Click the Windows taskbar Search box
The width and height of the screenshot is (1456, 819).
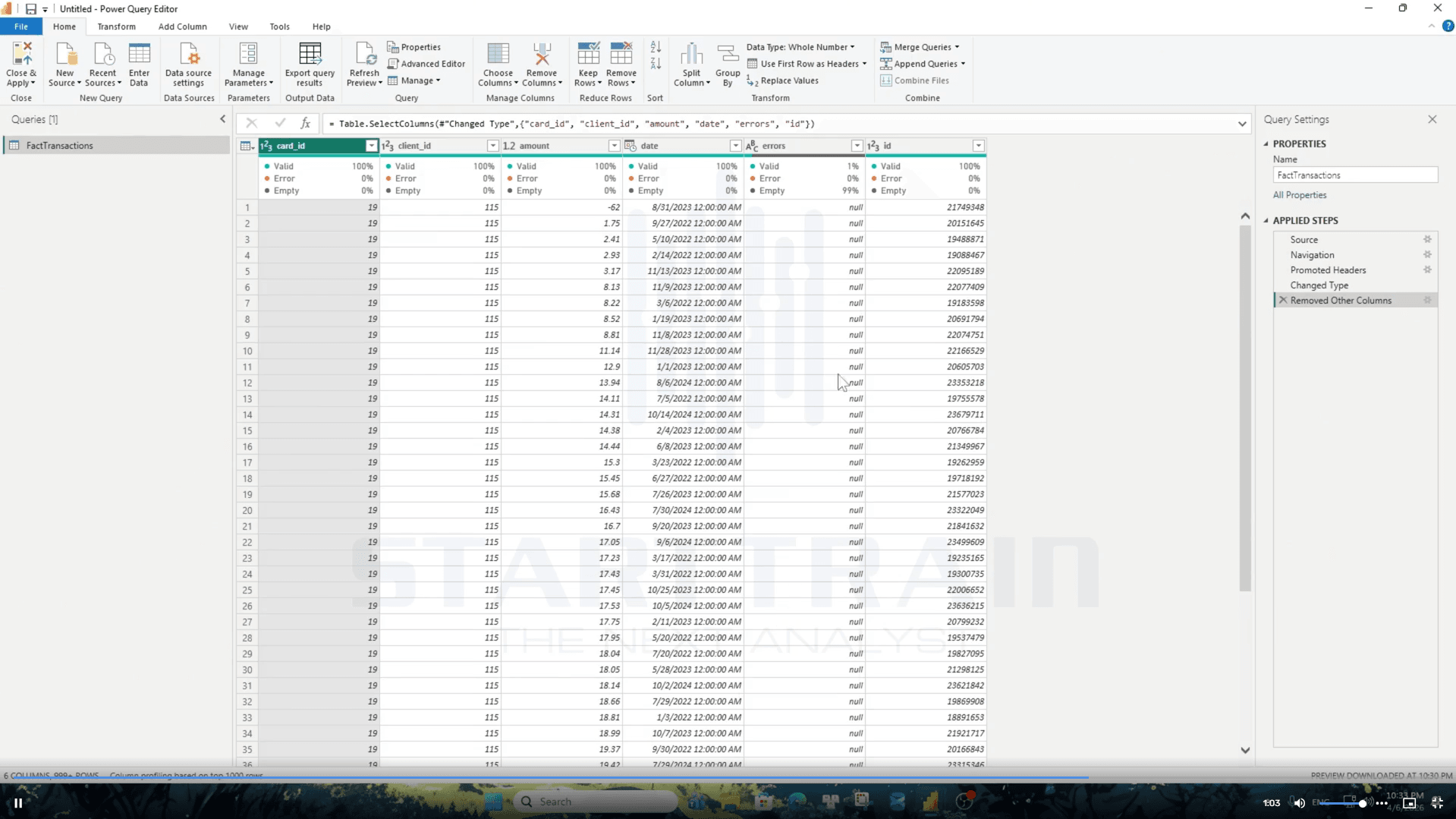pos(596,802)
